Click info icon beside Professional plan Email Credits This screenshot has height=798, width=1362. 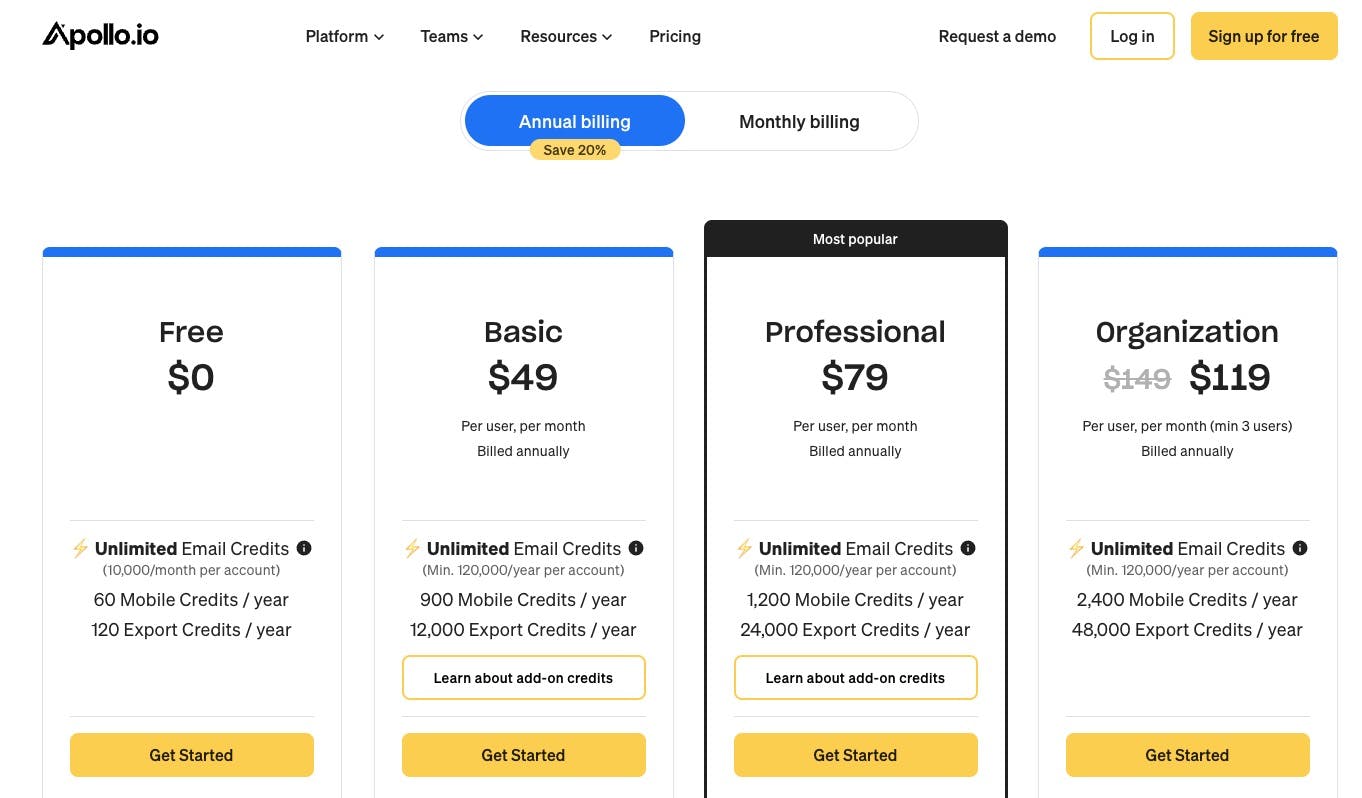tap(968, 548)
